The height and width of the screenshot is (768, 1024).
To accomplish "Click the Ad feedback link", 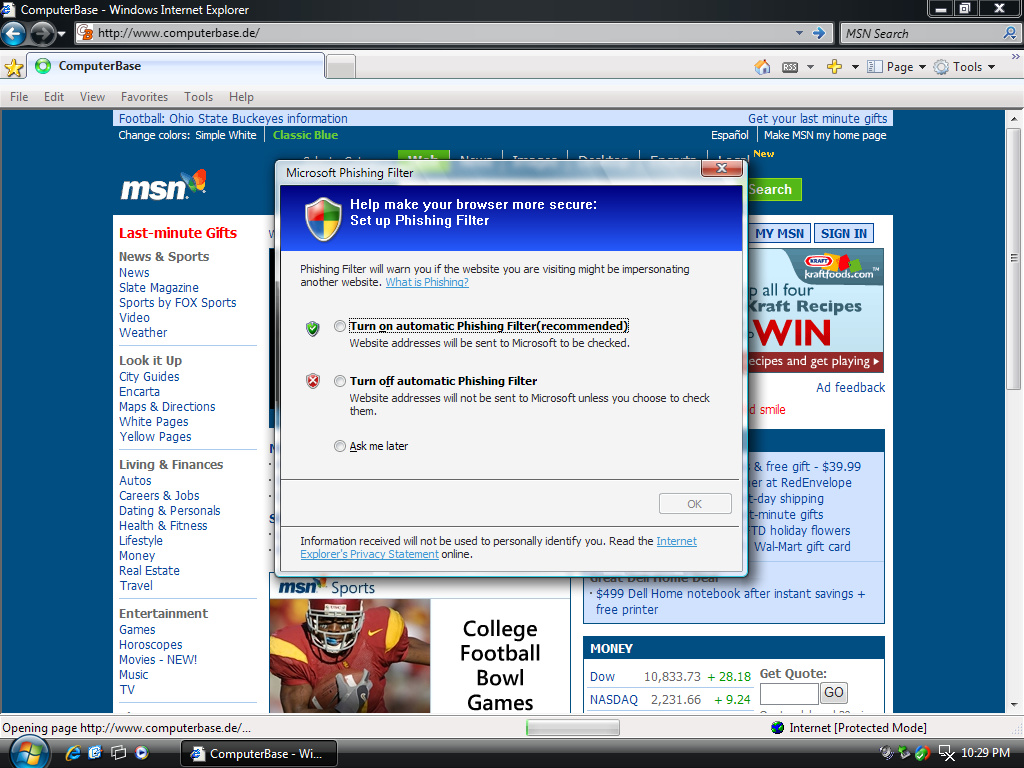I will 850,387.
